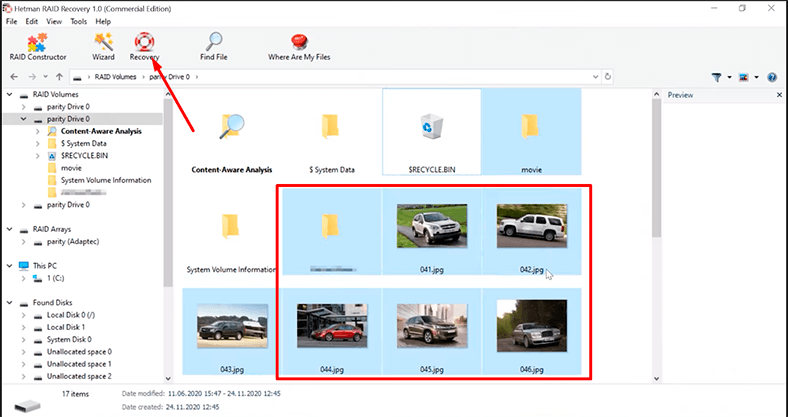Collapse the RAID Volumes tree node
The width and height of the screenshot is (788, 417).
10,94
